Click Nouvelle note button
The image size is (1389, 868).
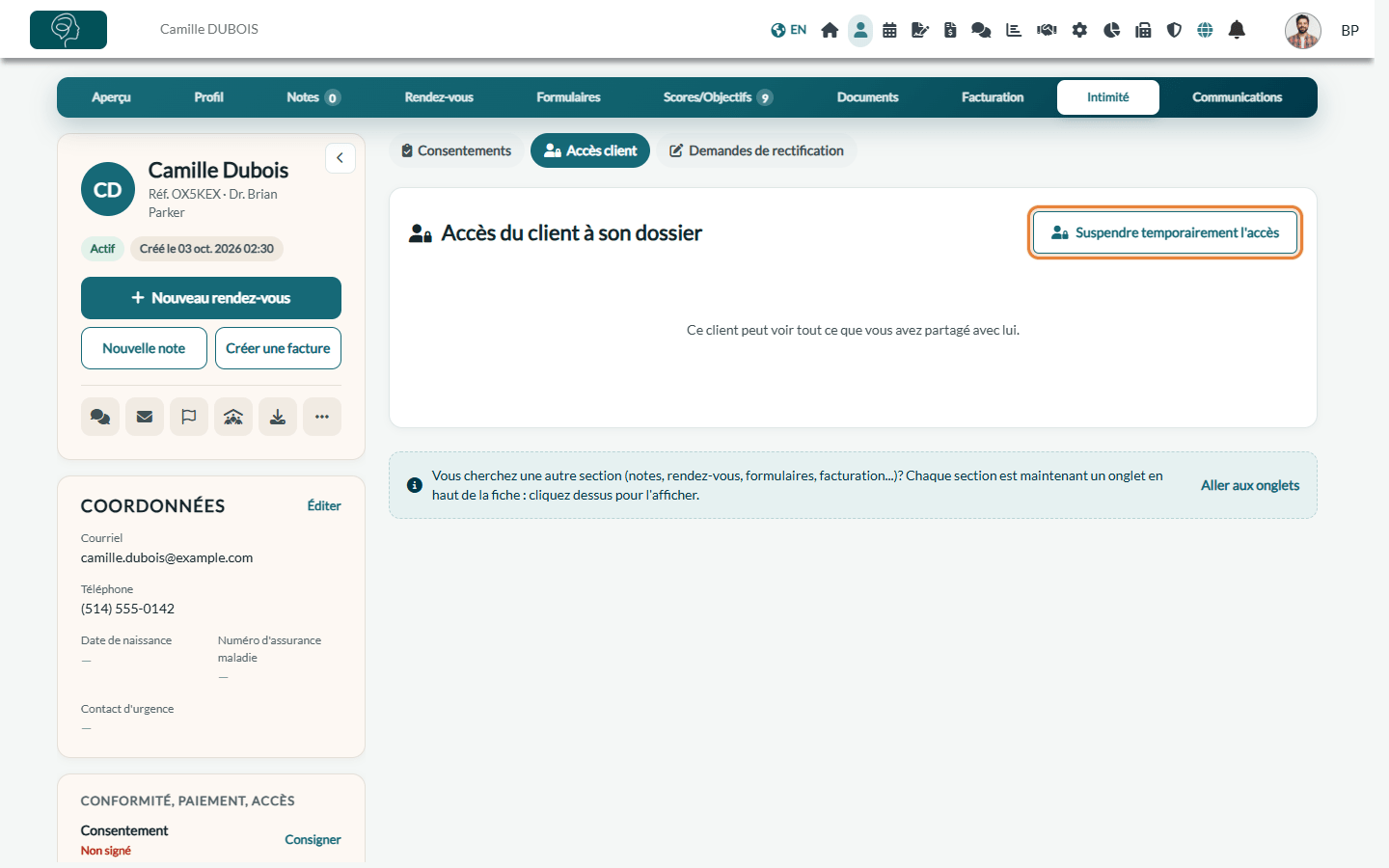[144, 348]
